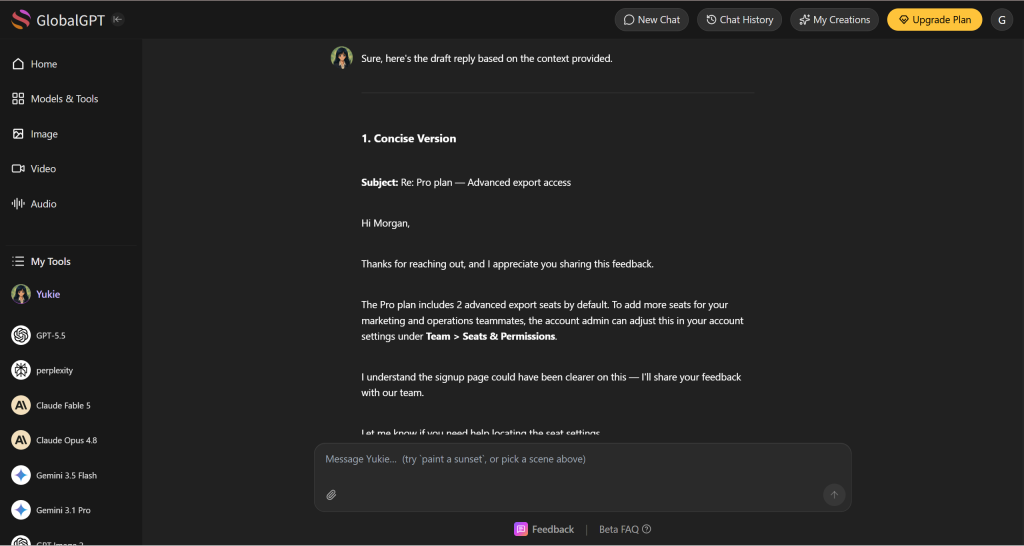Go to the Audio section
This screenshot has width=1024, height=546.
point(35,204)
